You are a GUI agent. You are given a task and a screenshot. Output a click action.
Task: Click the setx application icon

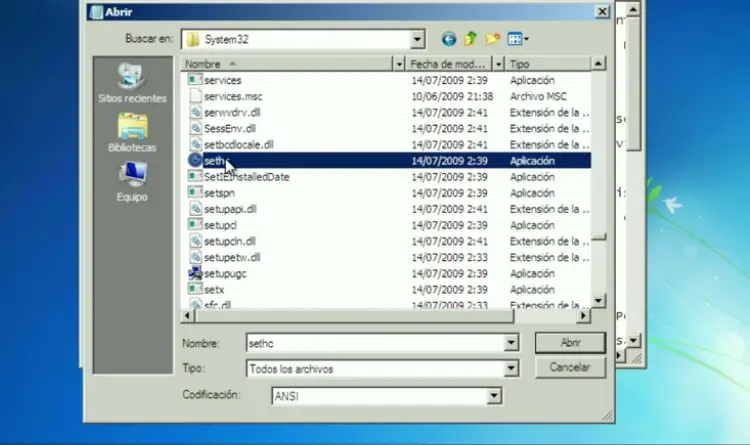pos(195,289)
